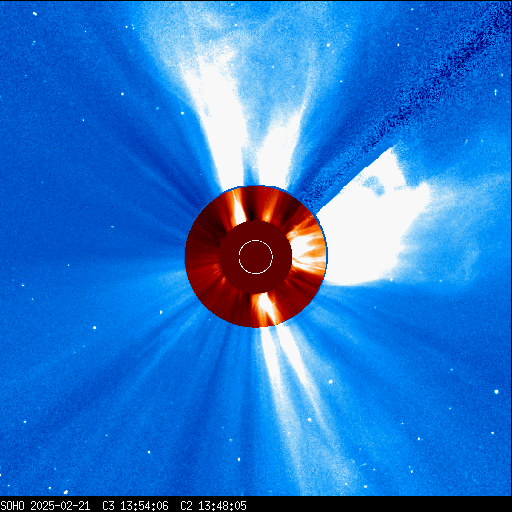Click the date text 2025-02-21
Screen dimensions: 512x512
coord(60,506)
